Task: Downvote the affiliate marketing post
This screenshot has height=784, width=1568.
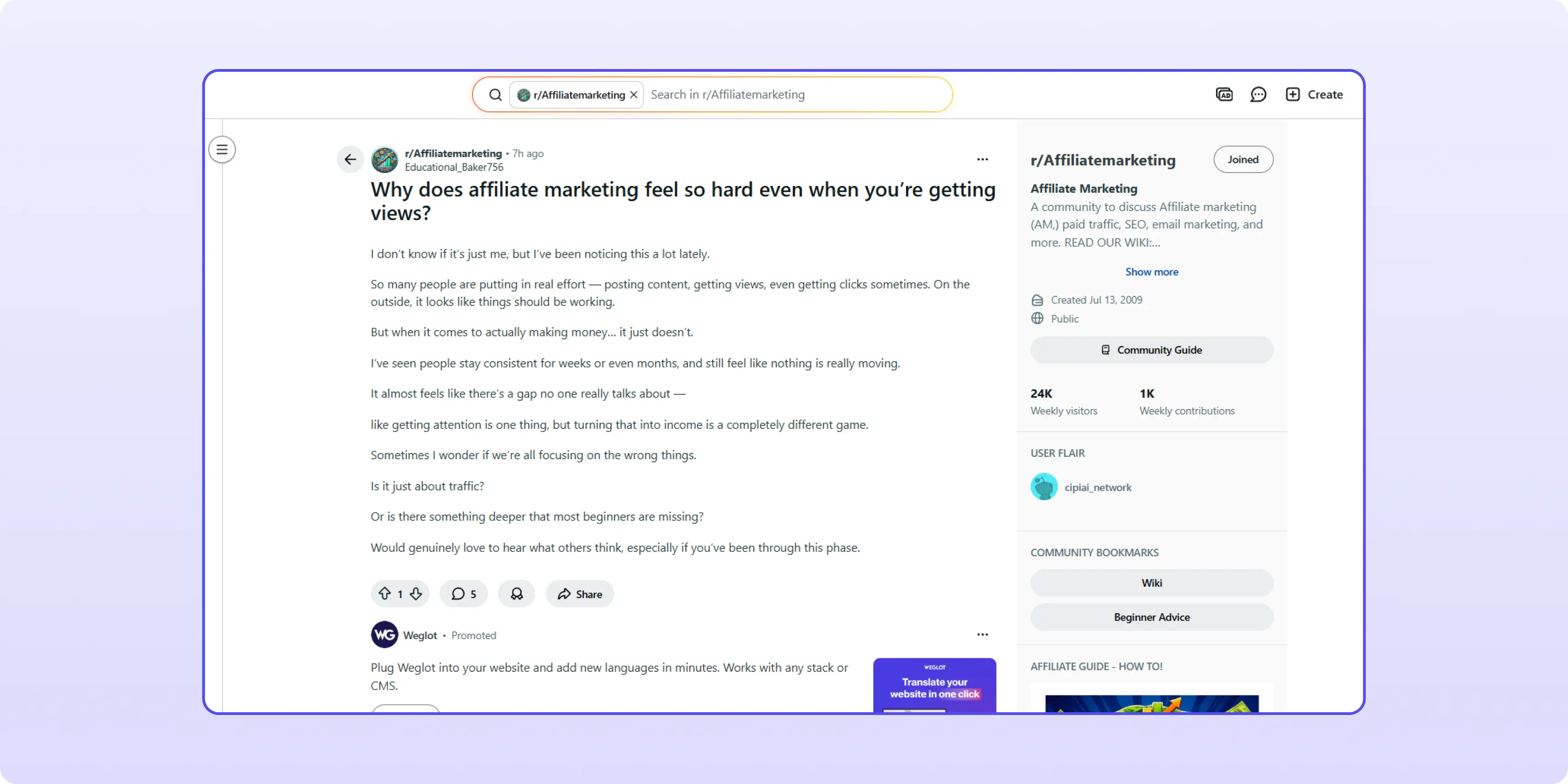Action: click(416, 594)
